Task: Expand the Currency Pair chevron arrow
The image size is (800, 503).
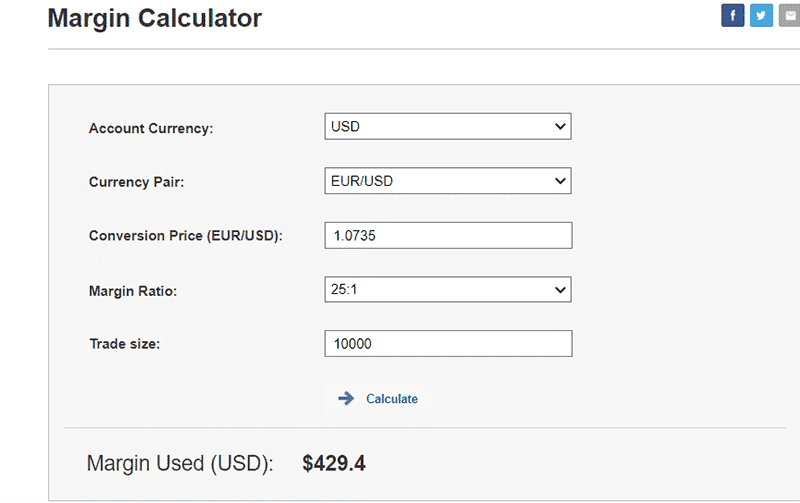Action: [x=560, y=181]
